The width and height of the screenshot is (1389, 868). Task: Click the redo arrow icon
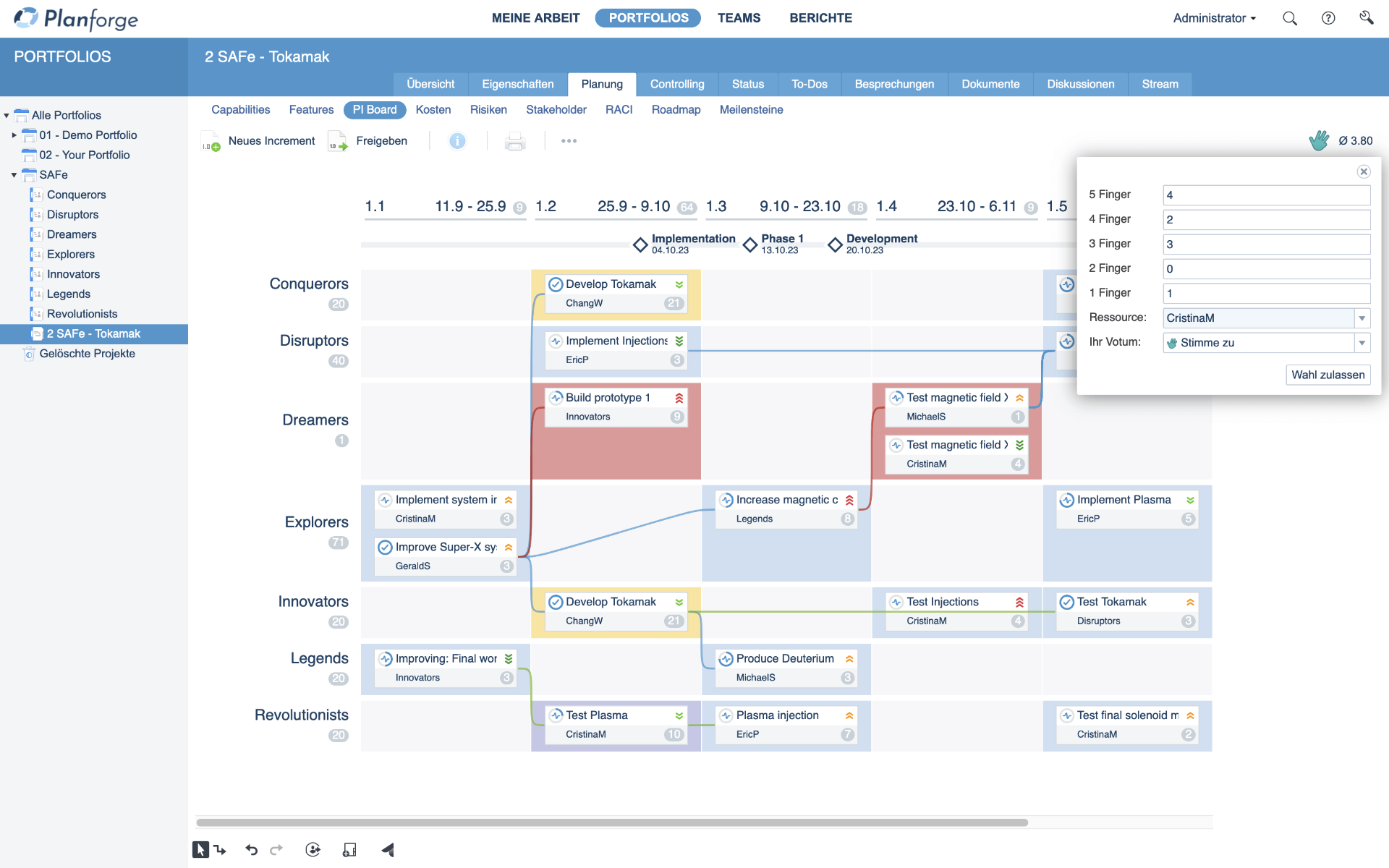pyautogui.click(x=276, y=850)
